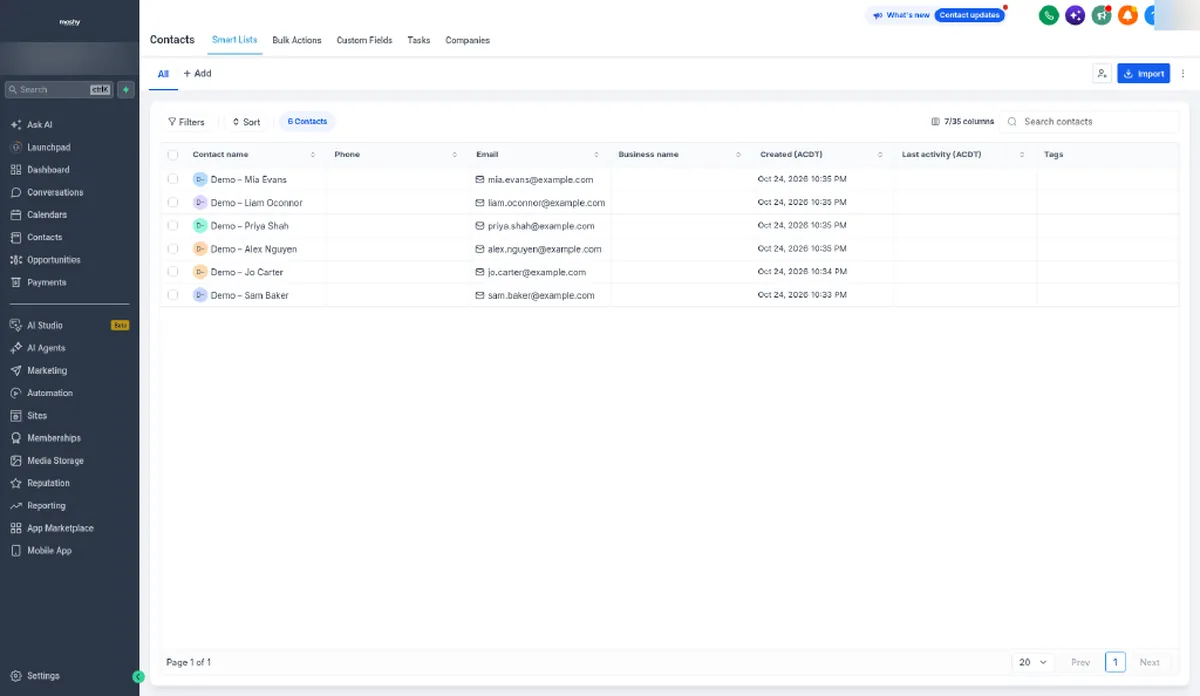Check the Liam Oconnor row checkbox
The image size is (1200, 696).
click(x=173, y=202)
